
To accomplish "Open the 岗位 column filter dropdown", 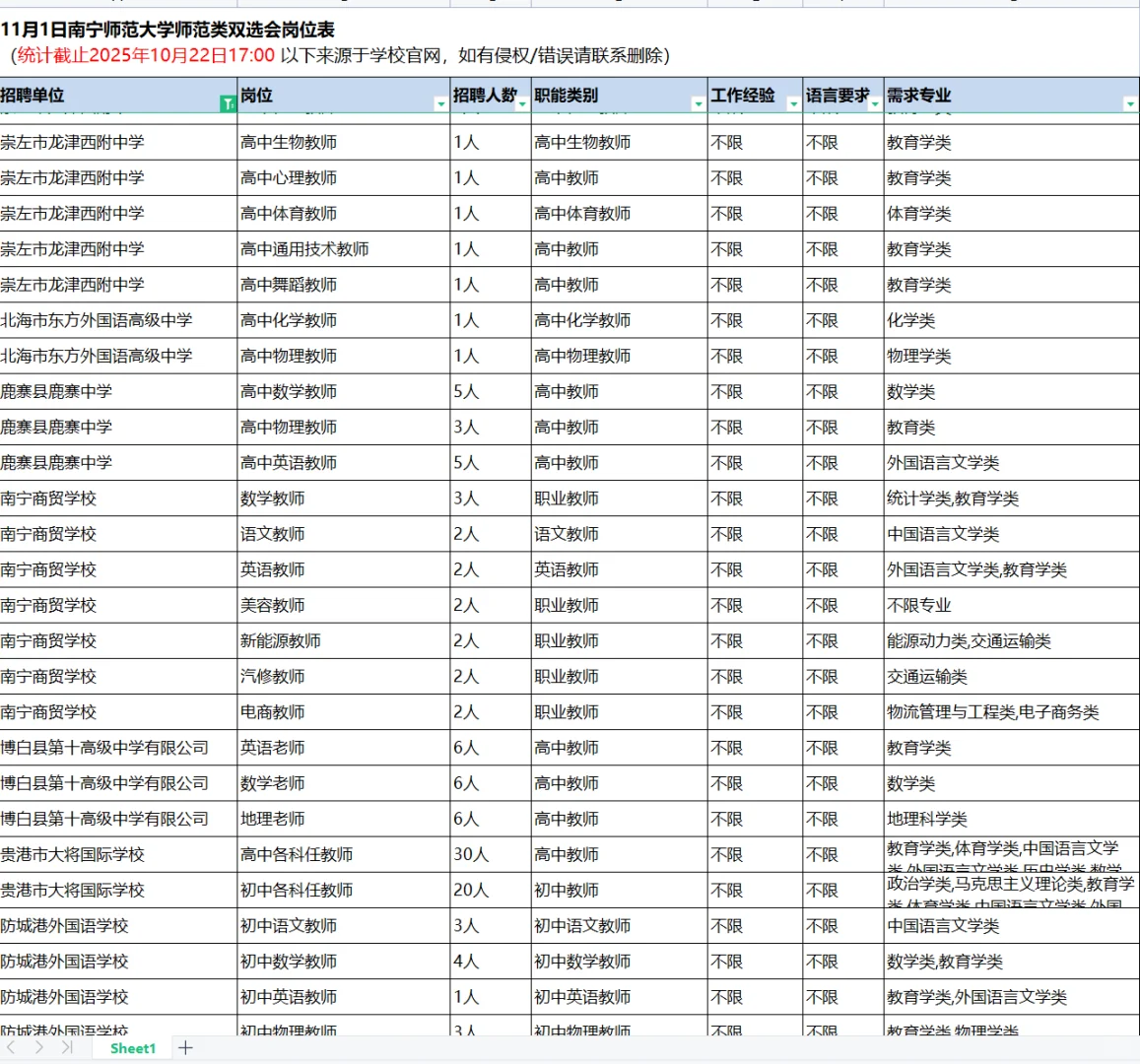I will click(x=440, y=103).
